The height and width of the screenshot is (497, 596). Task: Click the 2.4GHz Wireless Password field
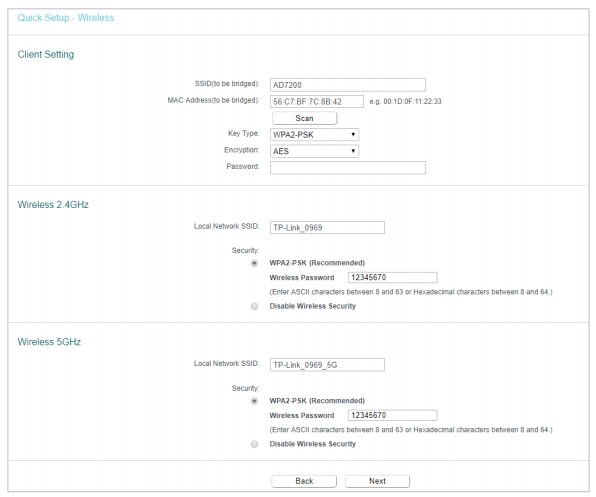[x=393, y=277]
